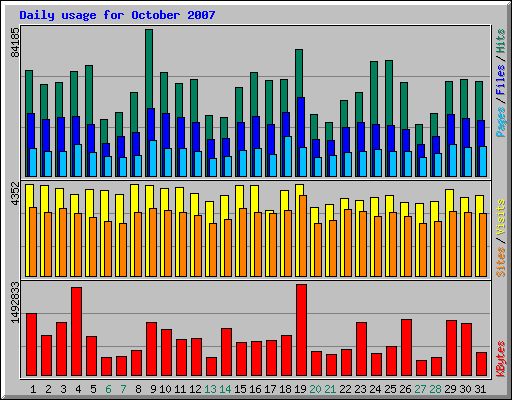Screen dimensions: 512x400
Task: Click day label 5 on the x-axis
Action: (93, 389)
